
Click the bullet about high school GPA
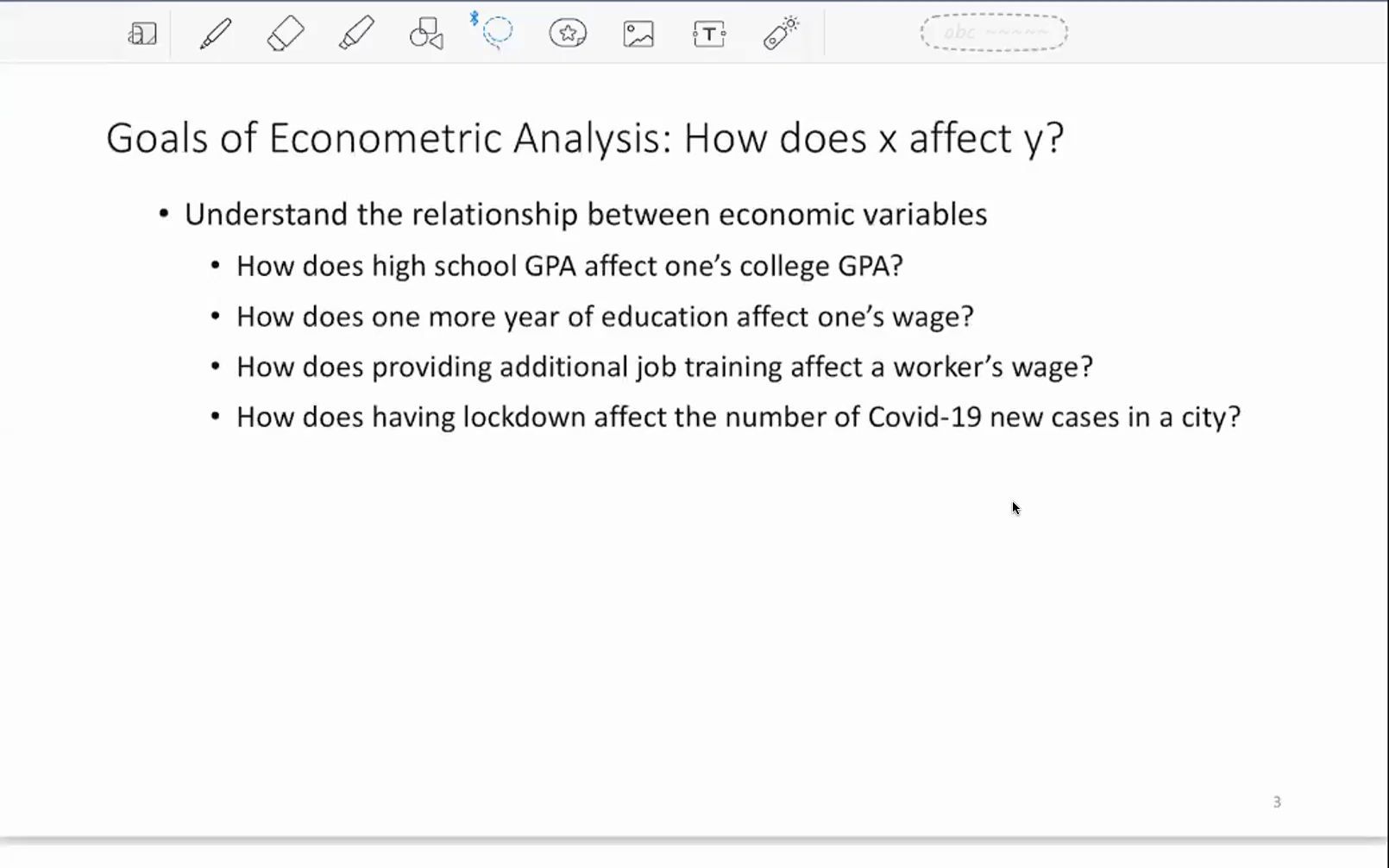tap(569, 266)
